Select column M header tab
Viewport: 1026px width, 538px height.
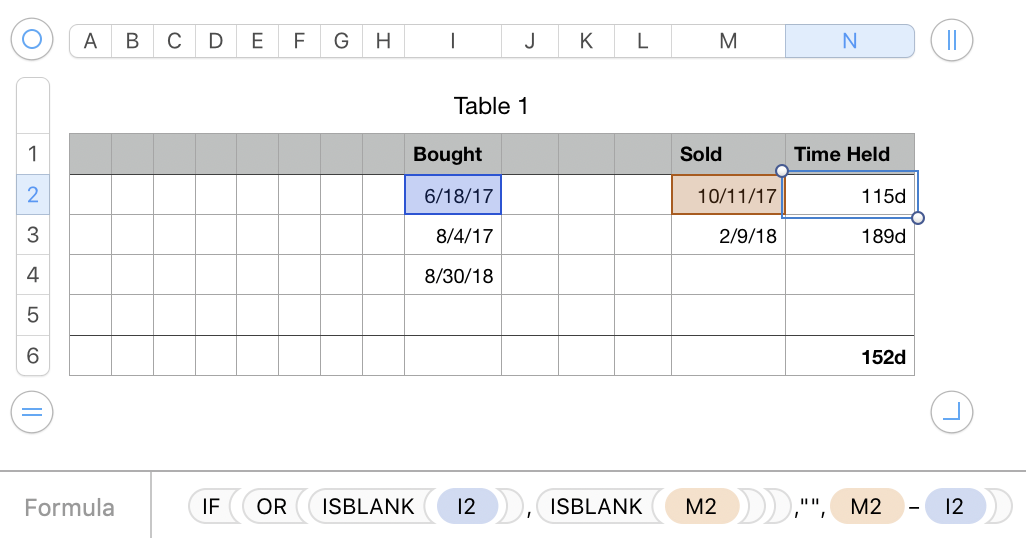click(x=728, y=41)
